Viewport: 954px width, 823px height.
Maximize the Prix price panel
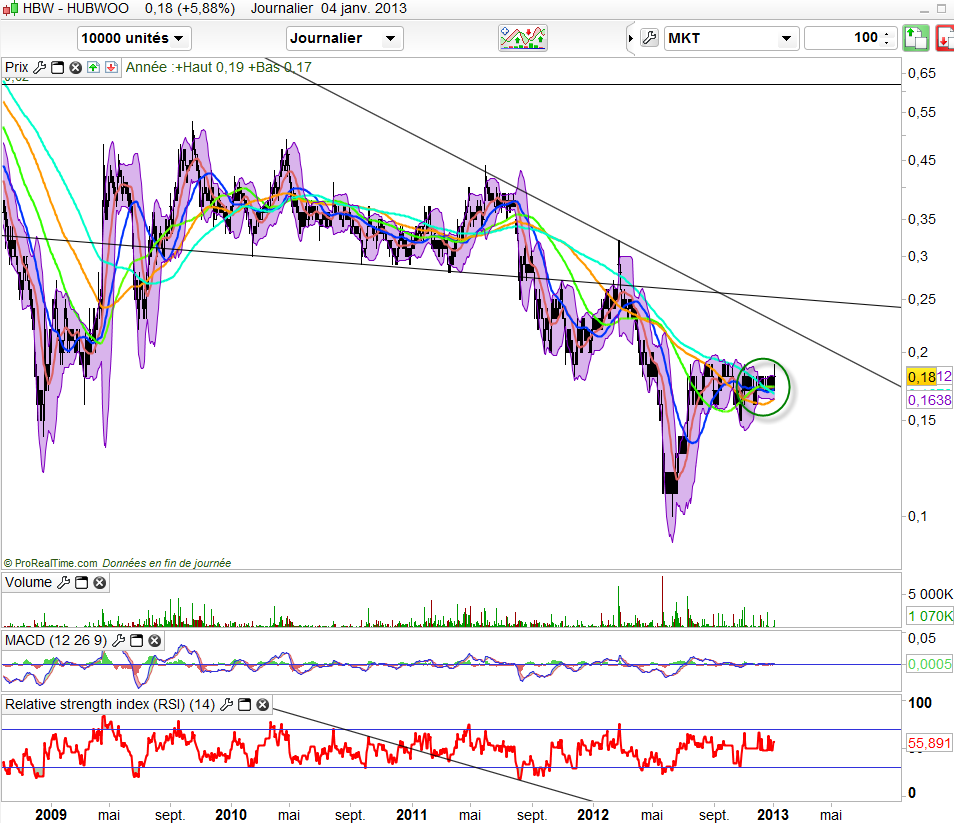[x=57, y=68]
